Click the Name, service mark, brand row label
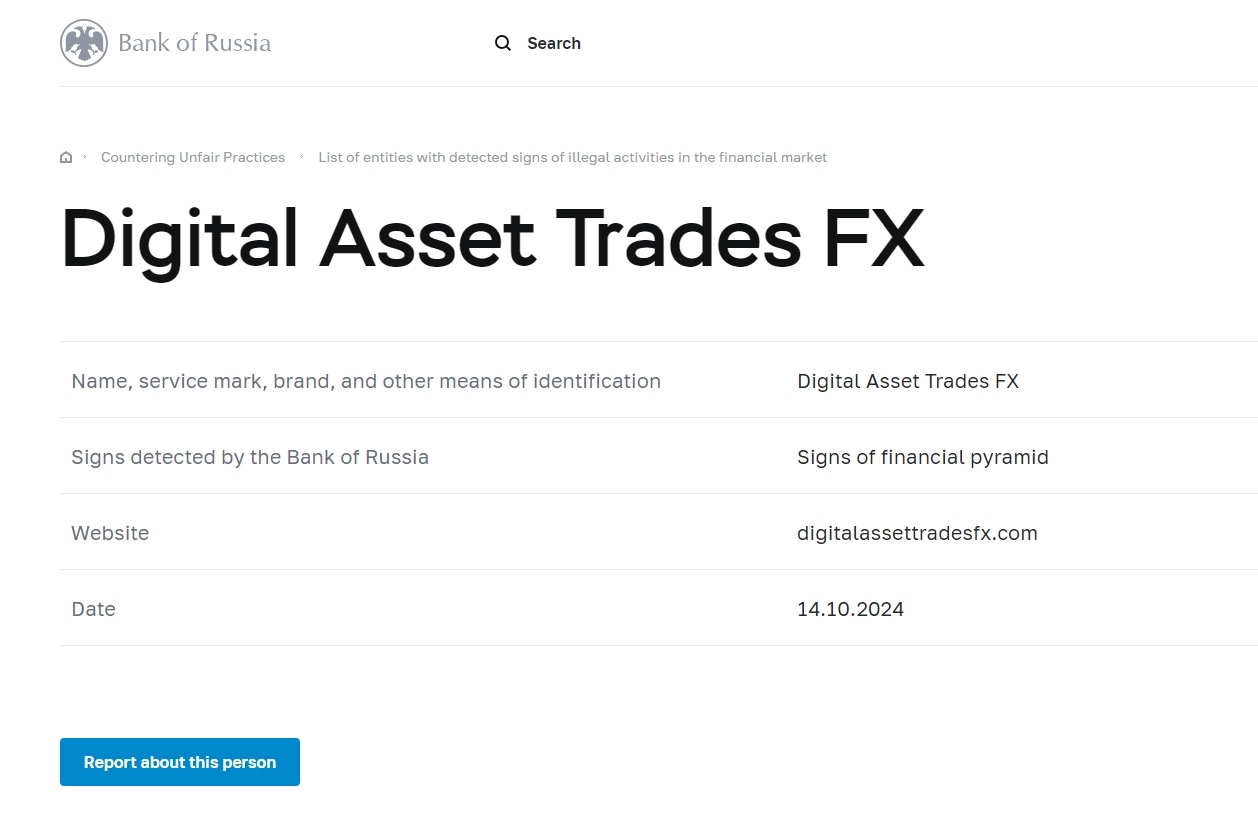The height and width of the screenshot is (820, 1258). (x=366, y=381)
